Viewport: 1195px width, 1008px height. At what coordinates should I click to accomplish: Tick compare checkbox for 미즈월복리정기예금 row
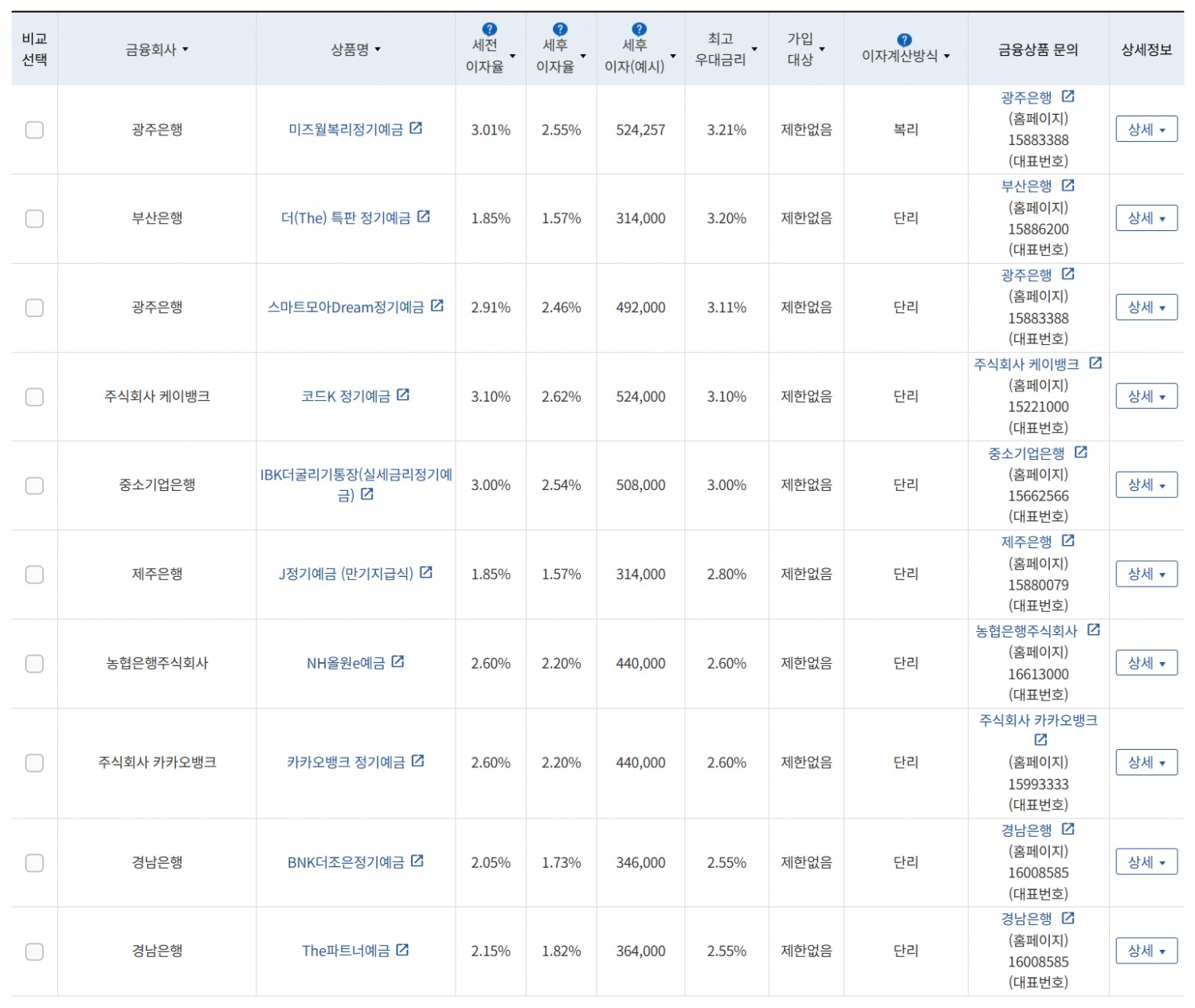coord(34,130)
